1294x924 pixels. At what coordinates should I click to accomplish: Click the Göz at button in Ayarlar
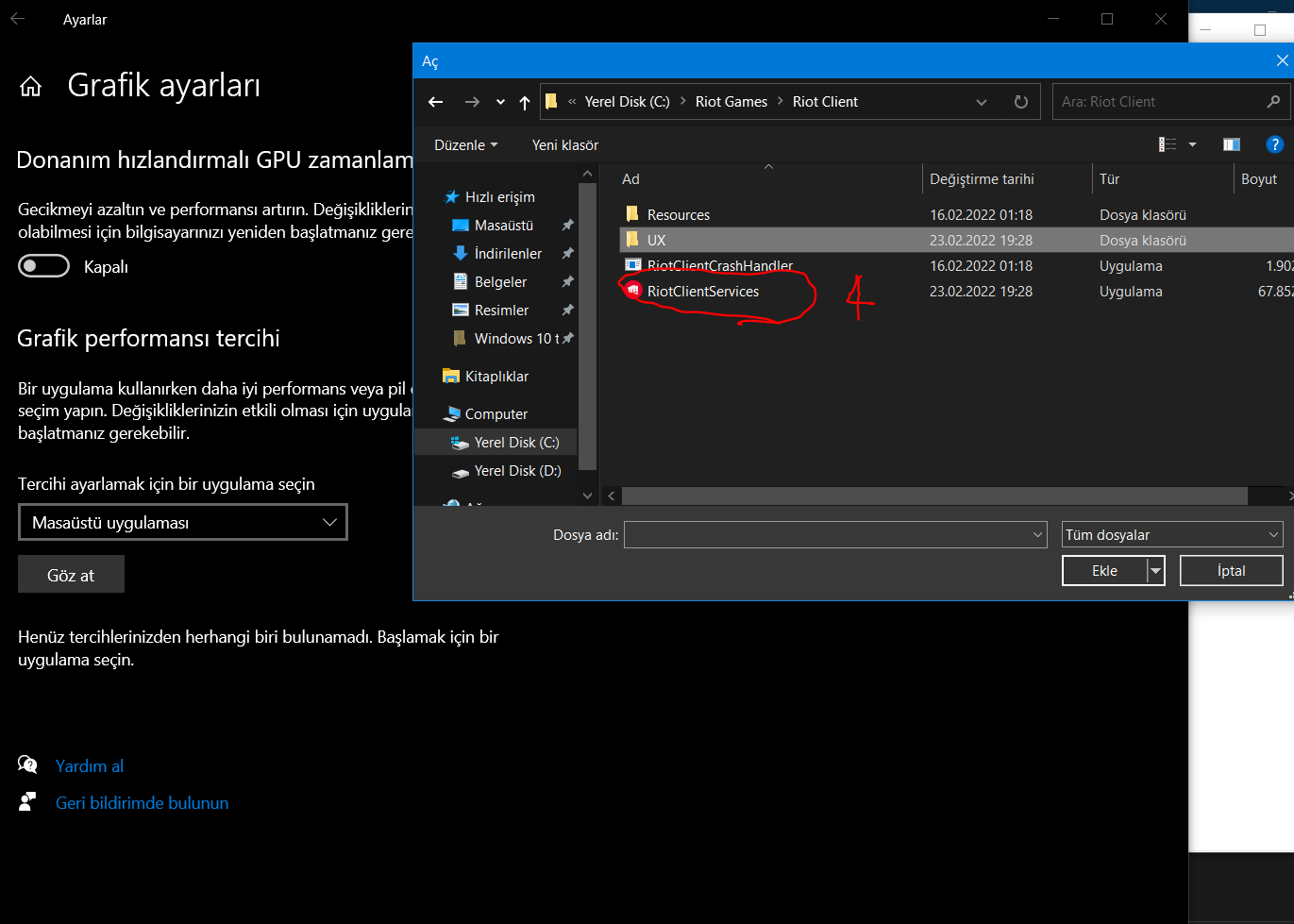(71, 575)
